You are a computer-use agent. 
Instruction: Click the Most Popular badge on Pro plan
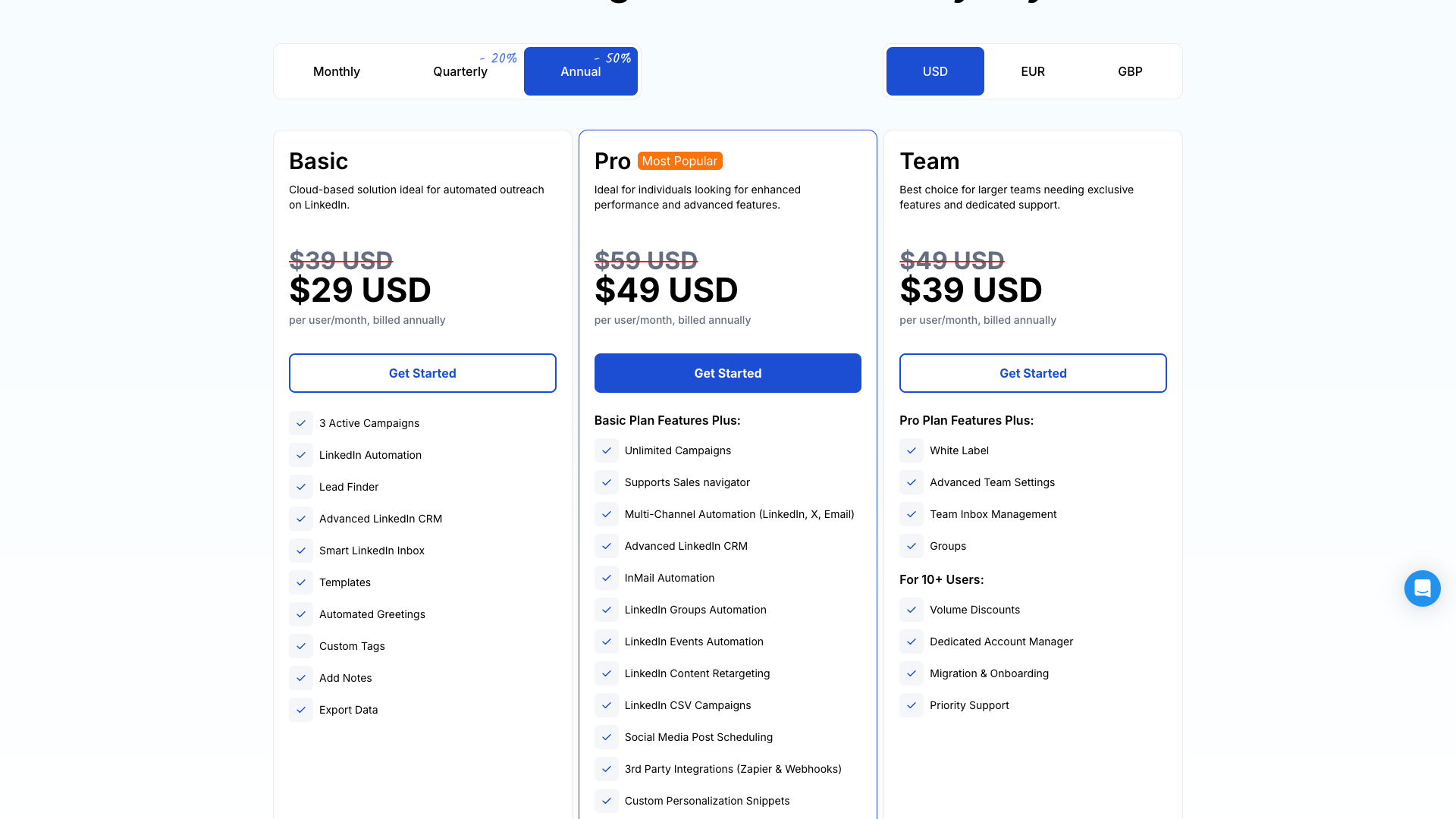pos(679,161)
